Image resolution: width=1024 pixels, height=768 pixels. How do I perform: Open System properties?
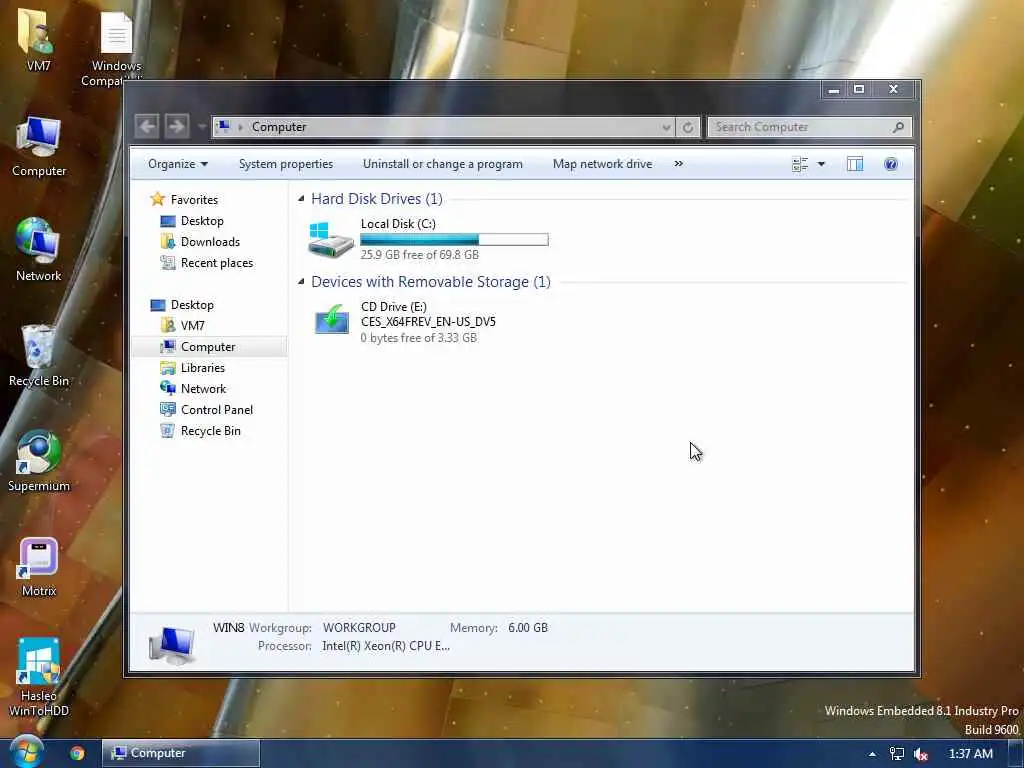point(286,164)
